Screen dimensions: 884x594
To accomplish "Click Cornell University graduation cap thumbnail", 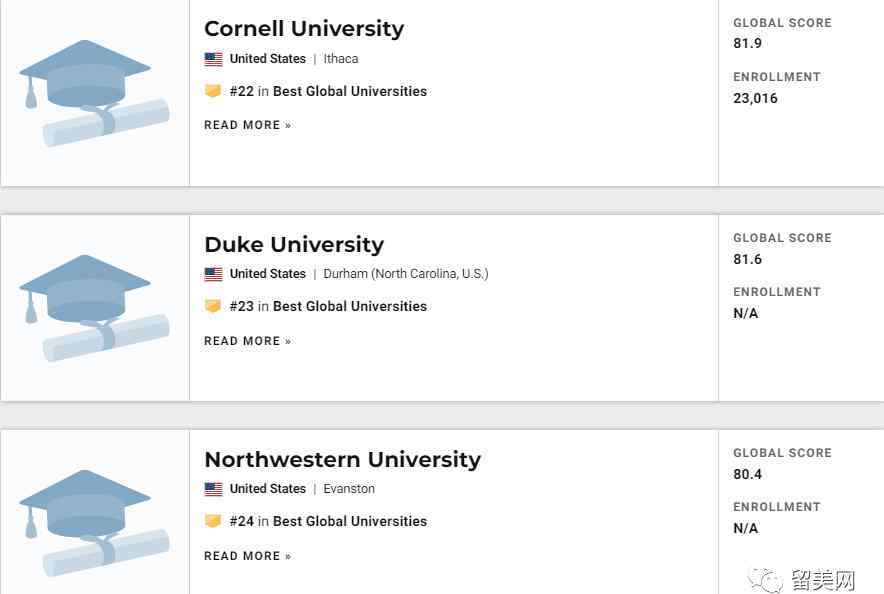I will 94,93.
